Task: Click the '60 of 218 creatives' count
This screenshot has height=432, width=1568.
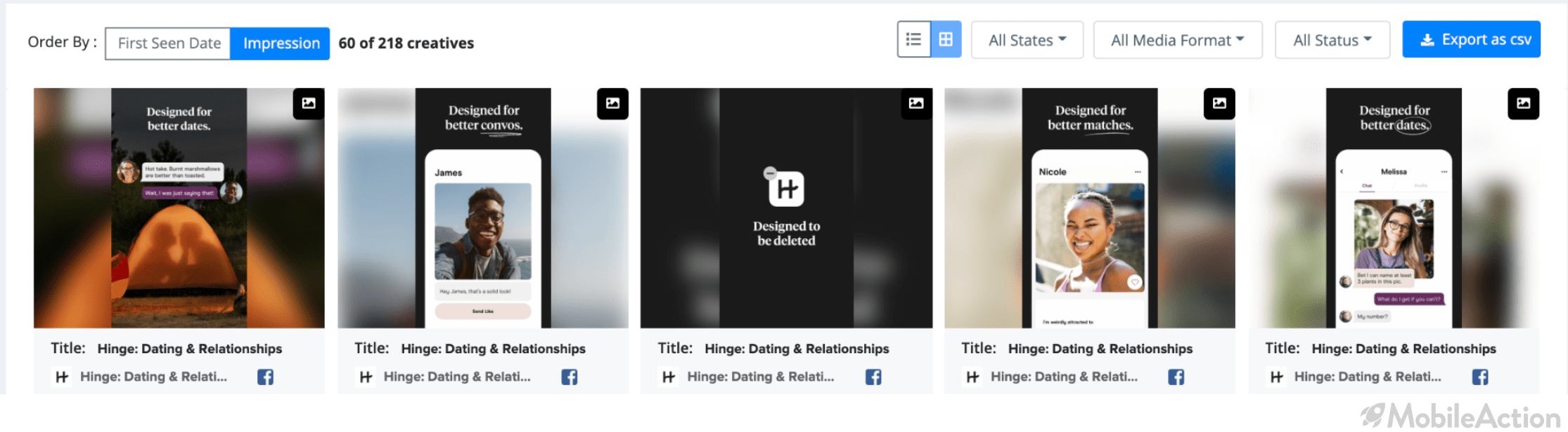Action: (406, 44)
